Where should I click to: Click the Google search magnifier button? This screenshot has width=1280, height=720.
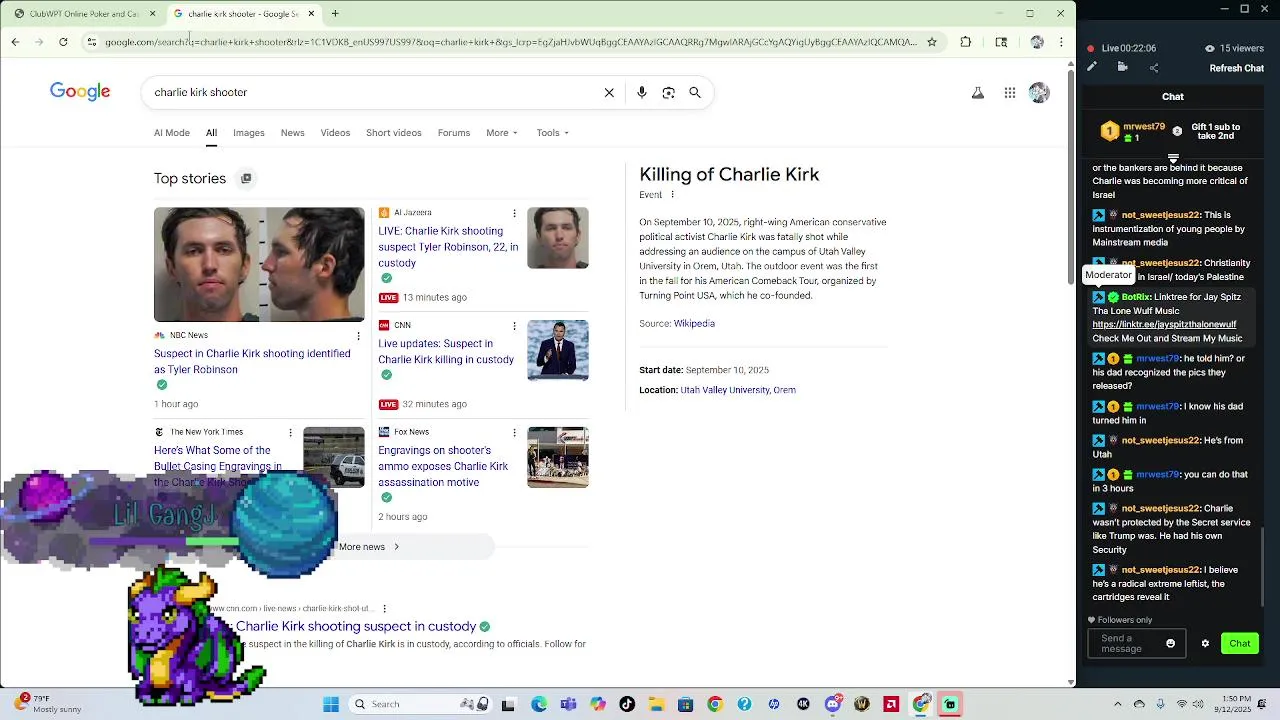click(x=695, y=92)
